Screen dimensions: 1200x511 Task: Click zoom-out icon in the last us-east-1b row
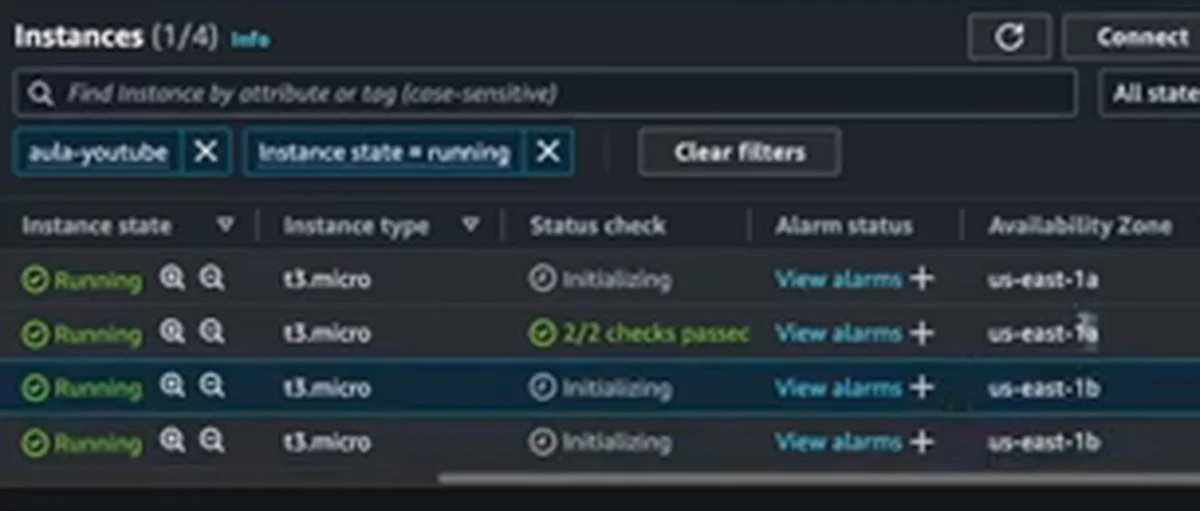click(210, 440)
